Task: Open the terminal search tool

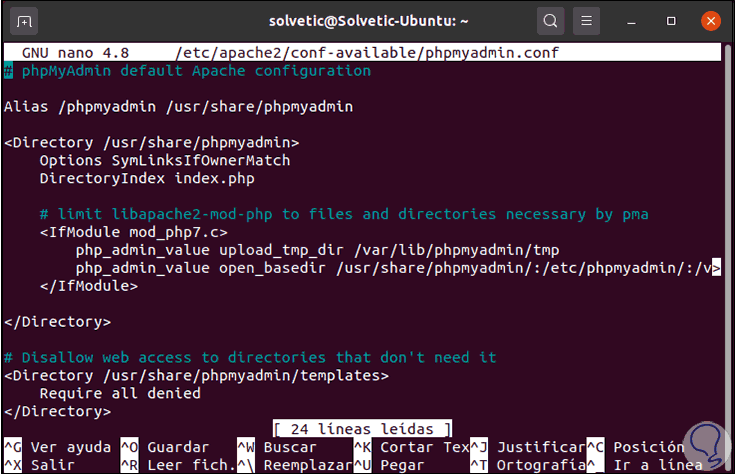Action: [550, 21]
